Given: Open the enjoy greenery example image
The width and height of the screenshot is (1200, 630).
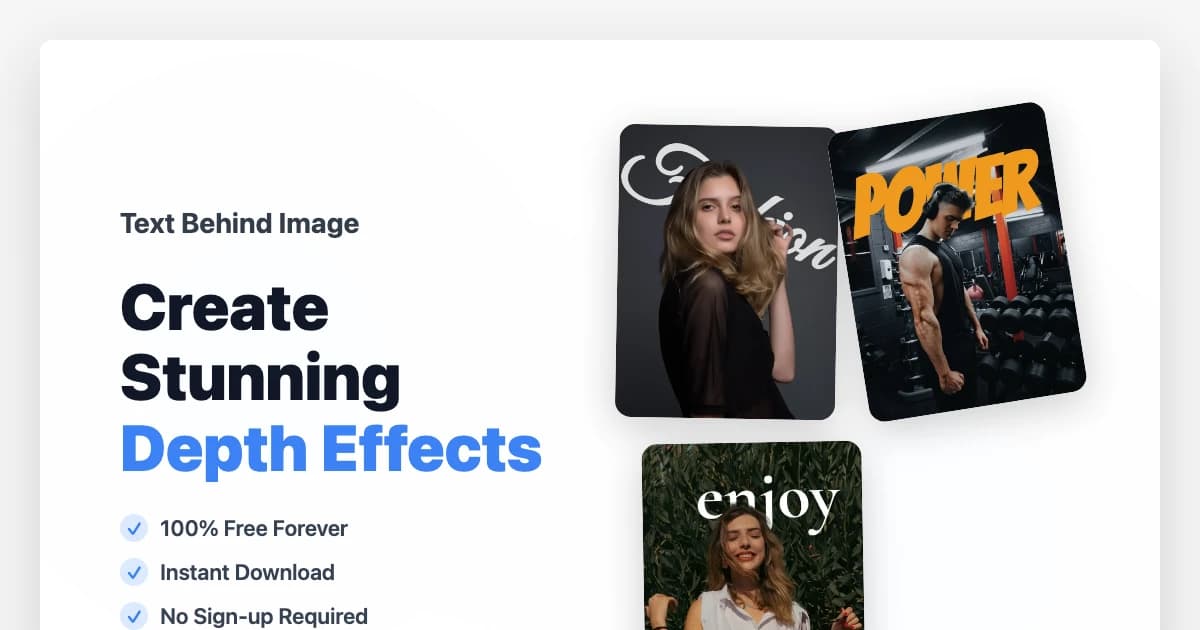Looking at the screenshot, I should [x=752, y=536].
